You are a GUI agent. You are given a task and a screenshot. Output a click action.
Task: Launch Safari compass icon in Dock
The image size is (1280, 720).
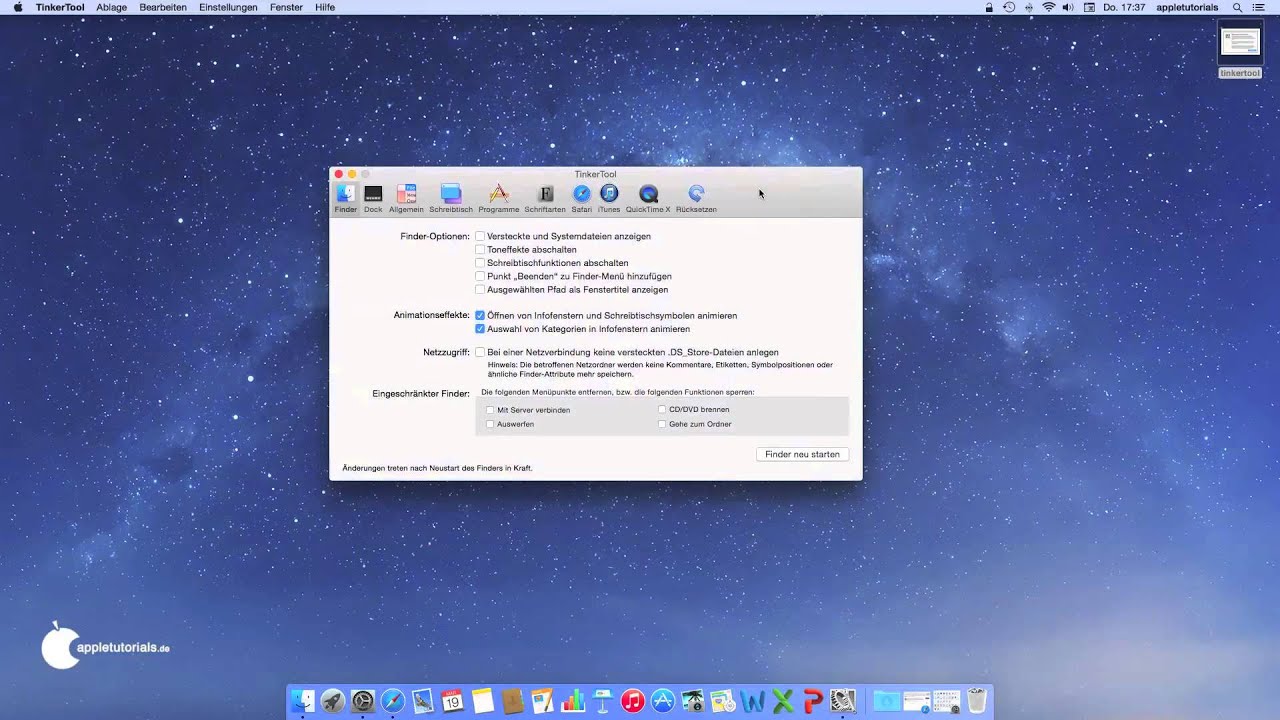393,701
